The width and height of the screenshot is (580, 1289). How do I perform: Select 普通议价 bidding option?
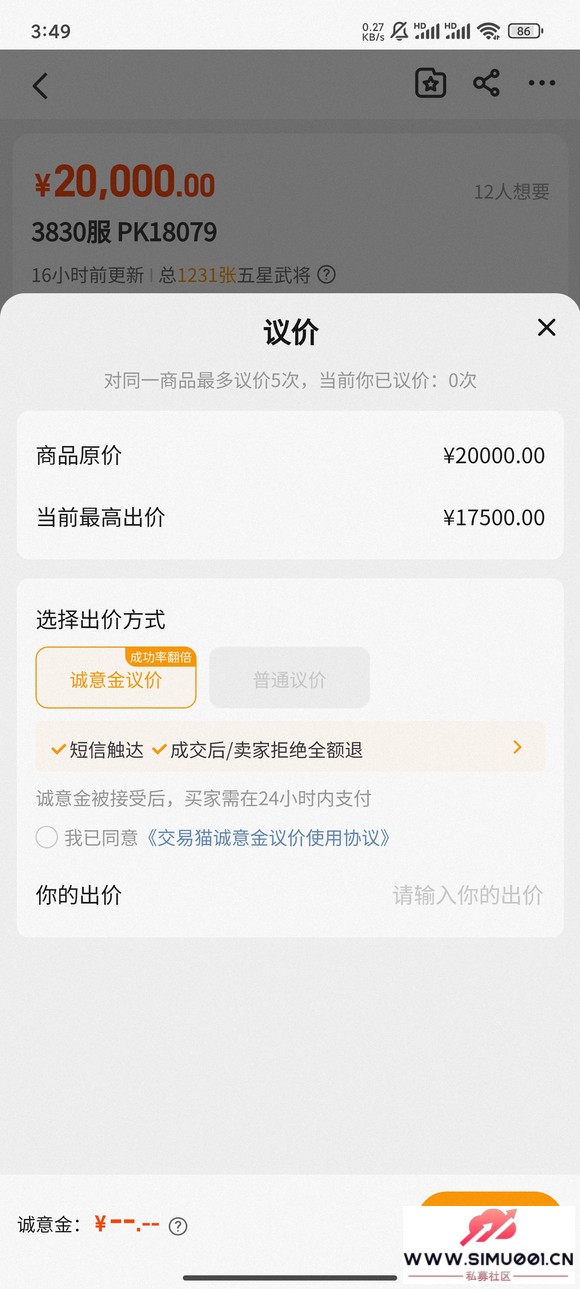coord(290,678)
